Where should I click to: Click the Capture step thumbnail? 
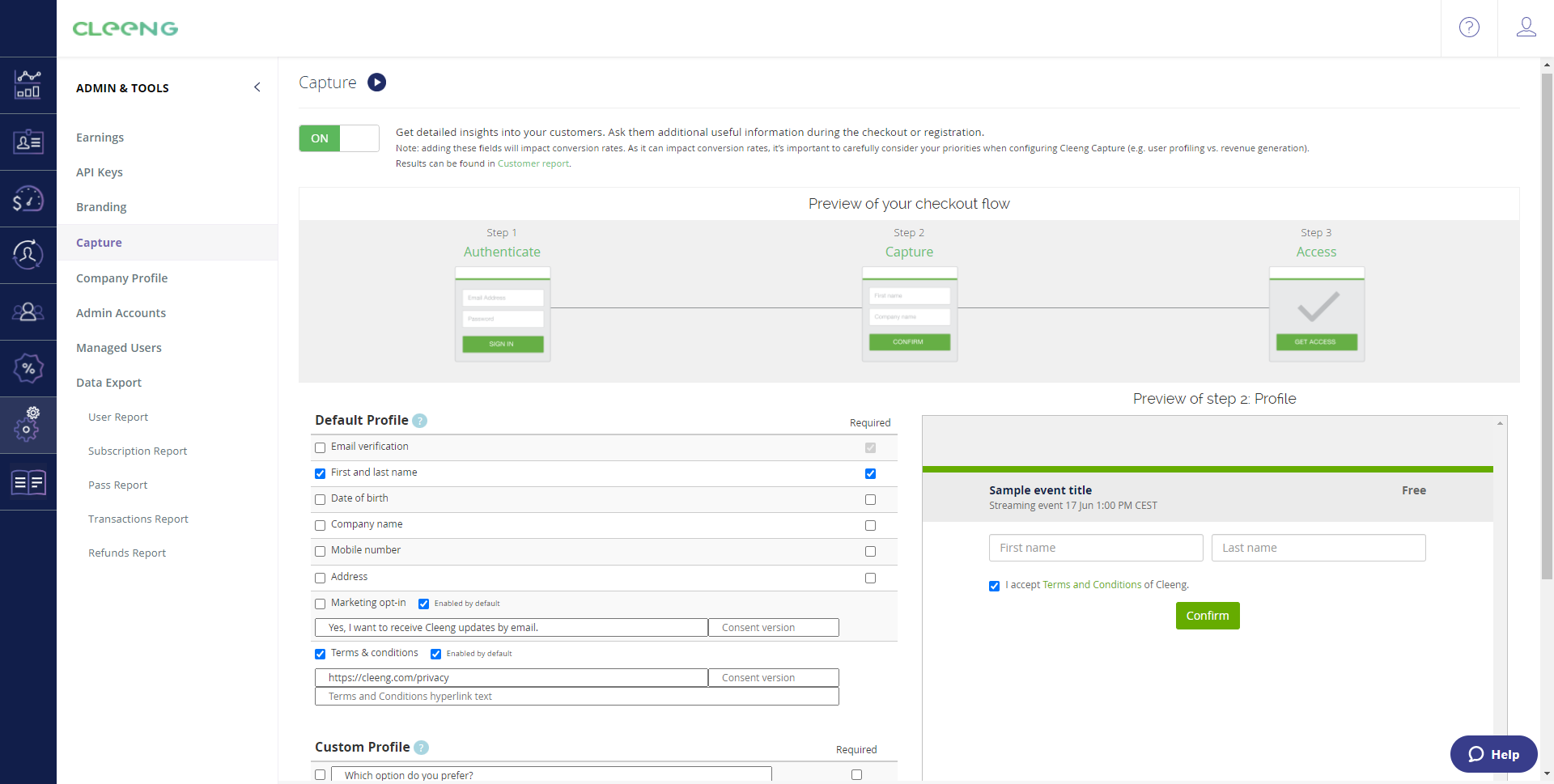[x=910, y=314]
